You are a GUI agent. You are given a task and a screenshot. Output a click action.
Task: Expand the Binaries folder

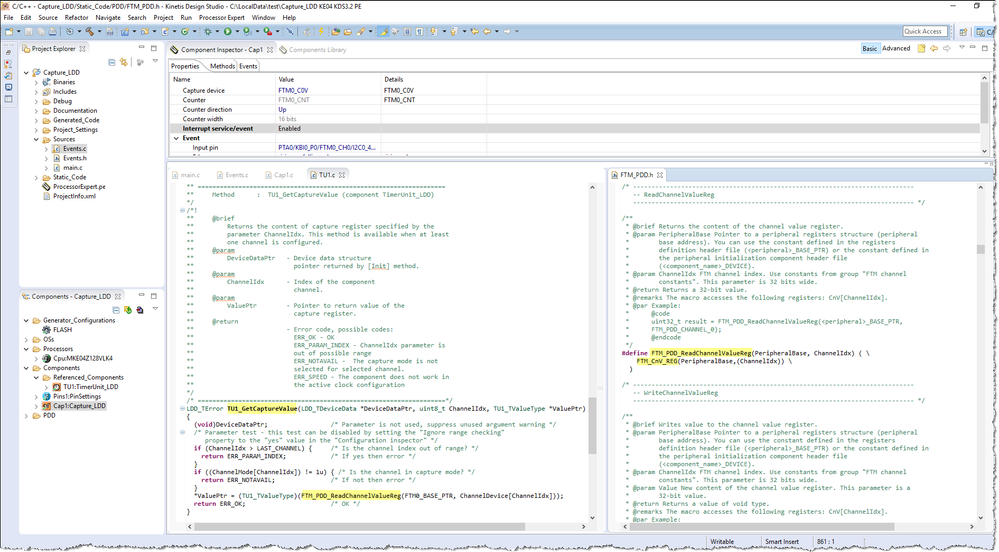click(x=36, y=82)
